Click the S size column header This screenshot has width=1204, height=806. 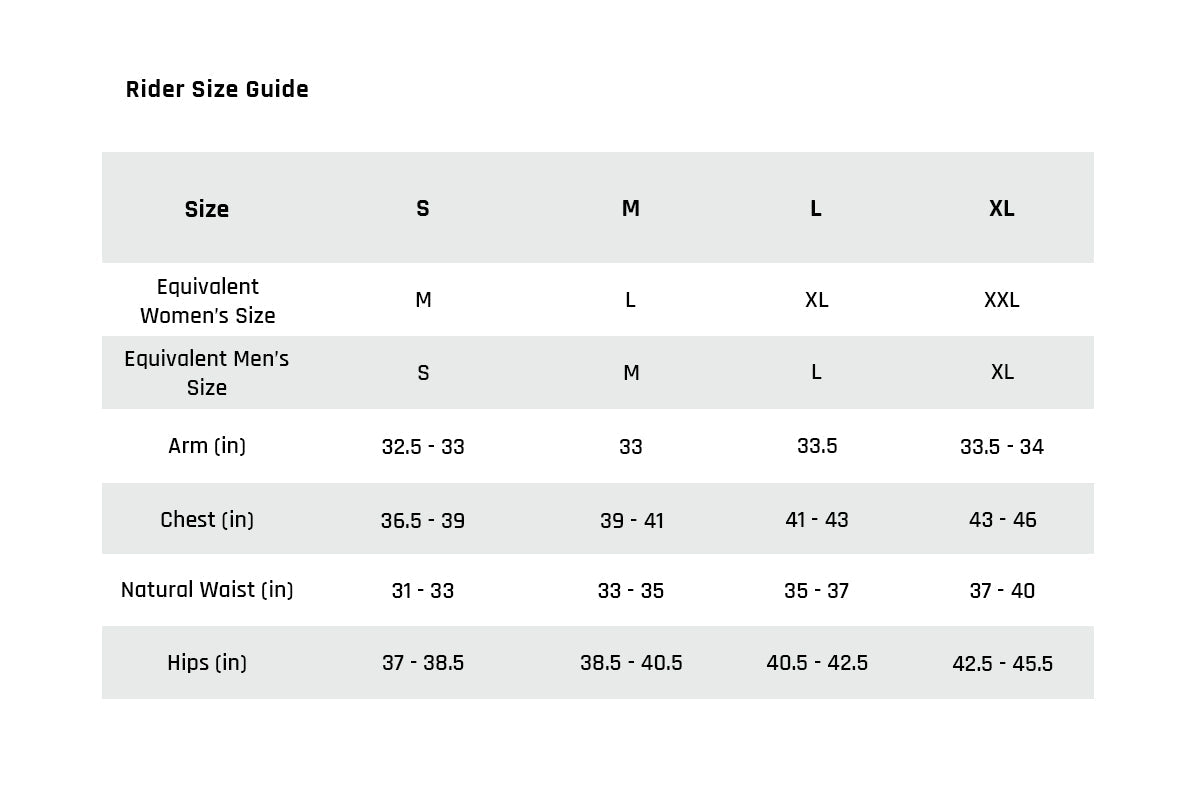[x=423, y=209]
